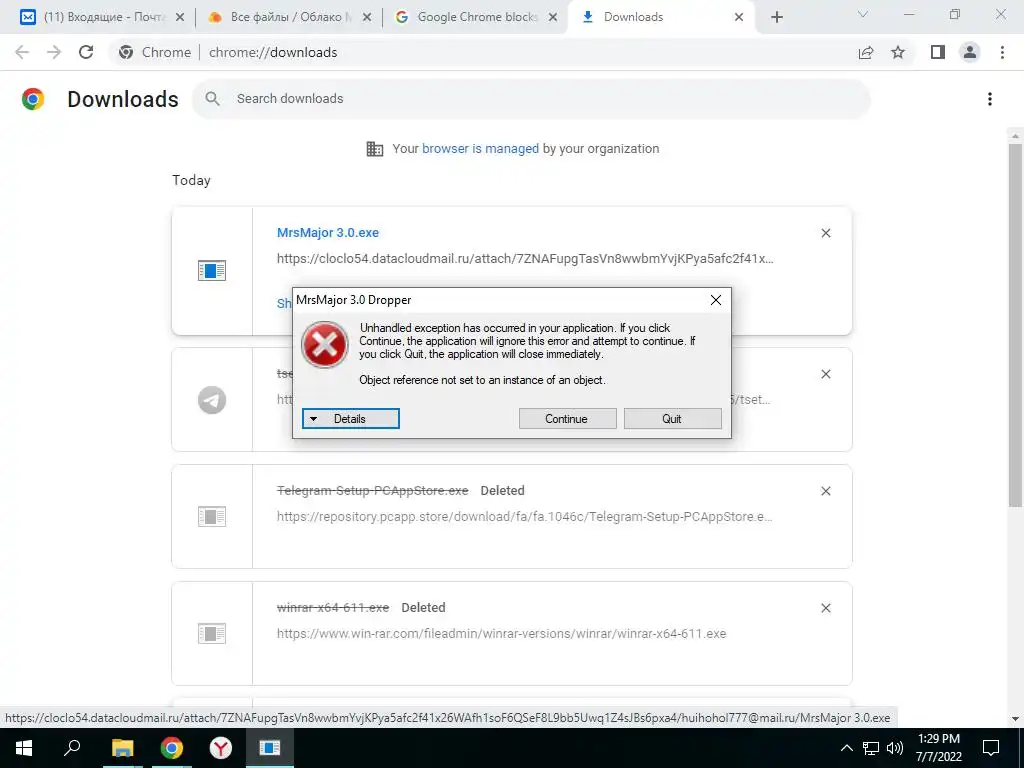
Task: Open File Explorer from the taskbar
Action: pos(122,748)
